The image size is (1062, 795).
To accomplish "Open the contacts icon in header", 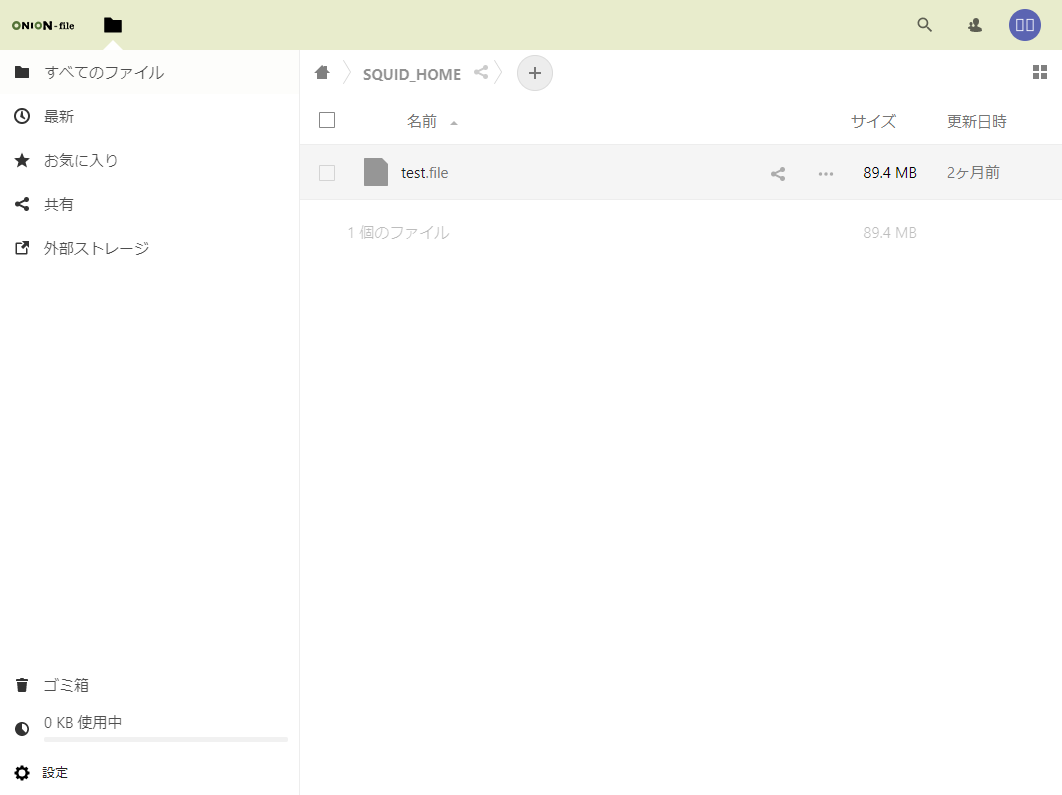I will [x=975, y=25].
